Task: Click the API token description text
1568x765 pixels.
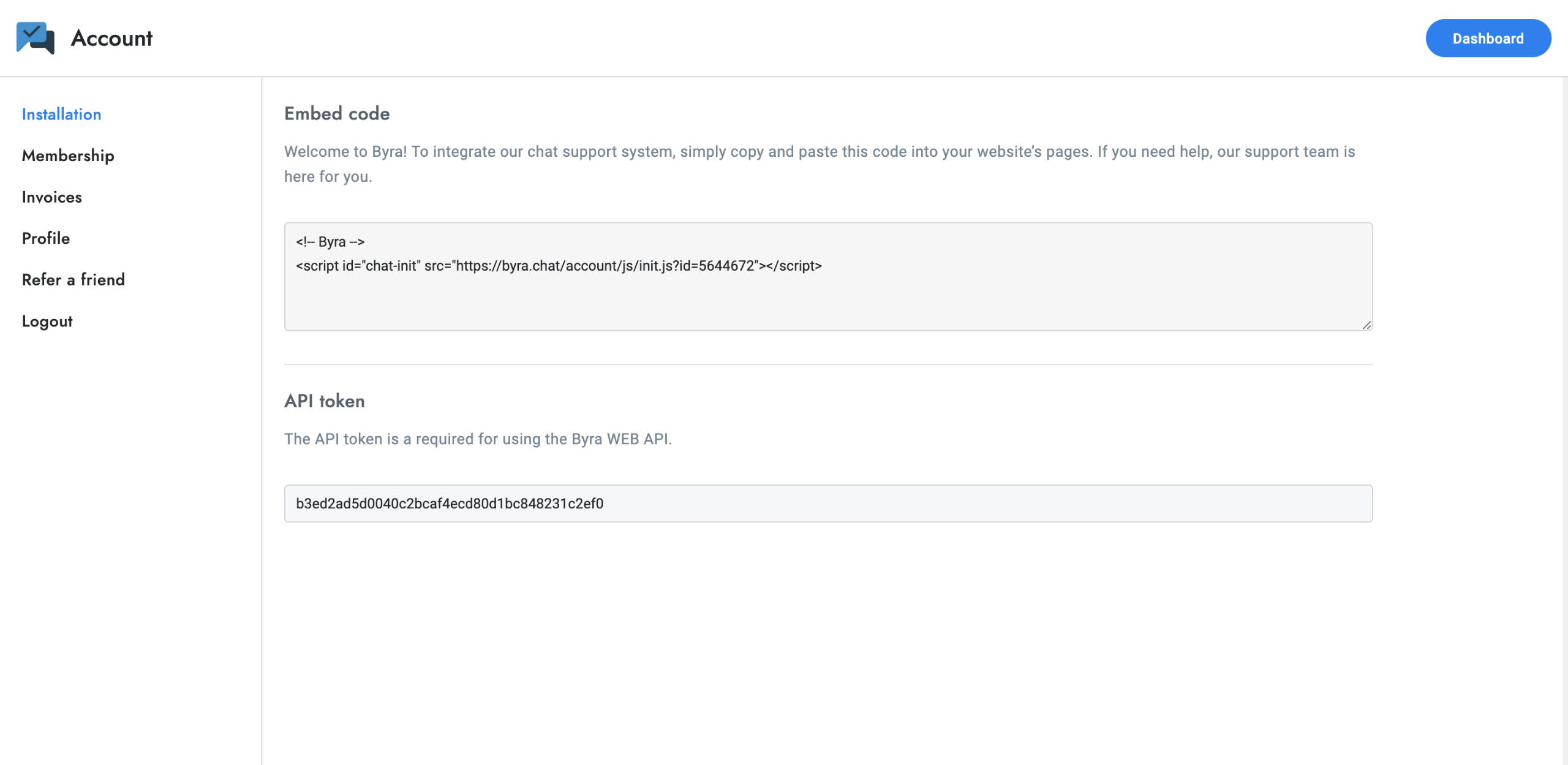Action: pyautogui.click(x=478, y=439)
